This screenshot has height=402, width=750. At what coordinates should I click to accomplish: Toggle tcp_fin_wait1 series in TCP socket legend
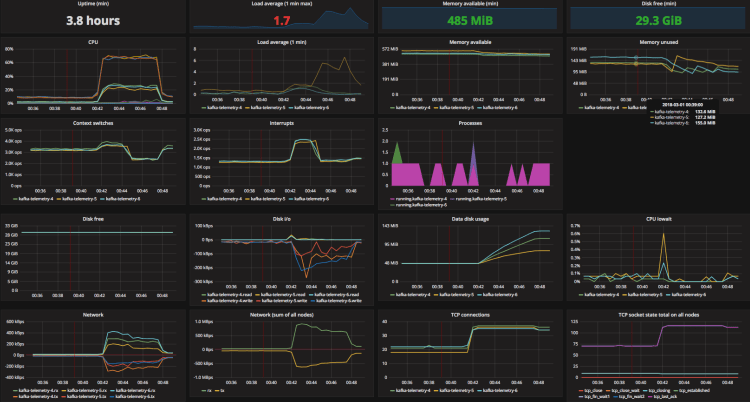point(599,397)
